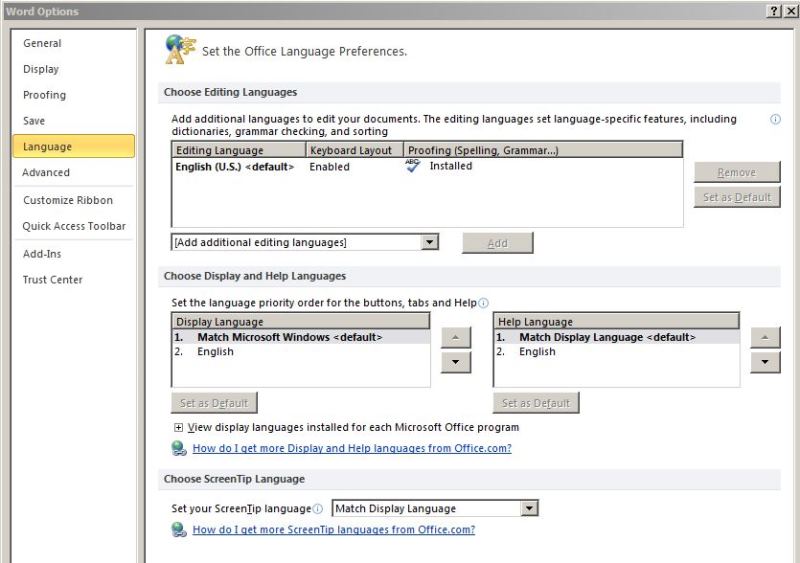
Task: Select English (U.S.) editing language row
Action: 427,166
